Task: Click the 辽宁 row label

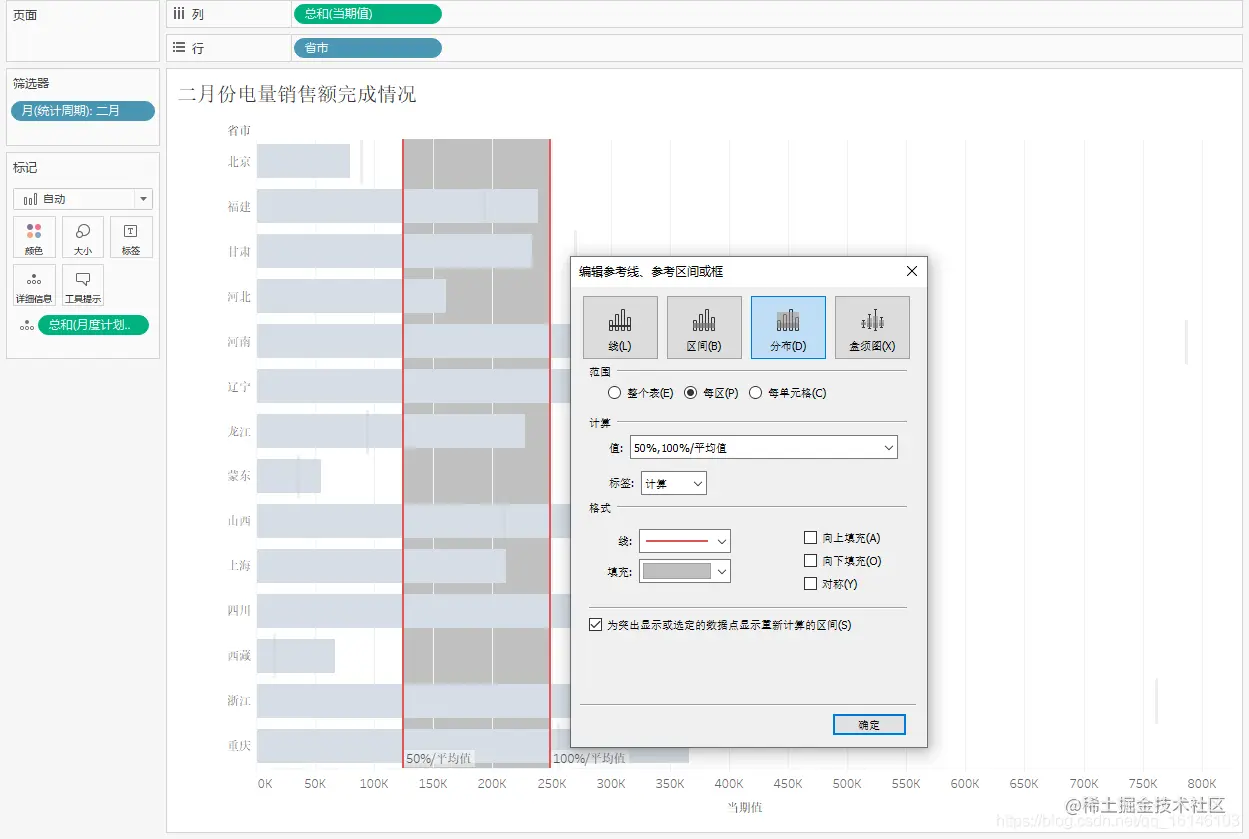Action: click(x=239, y=386)
